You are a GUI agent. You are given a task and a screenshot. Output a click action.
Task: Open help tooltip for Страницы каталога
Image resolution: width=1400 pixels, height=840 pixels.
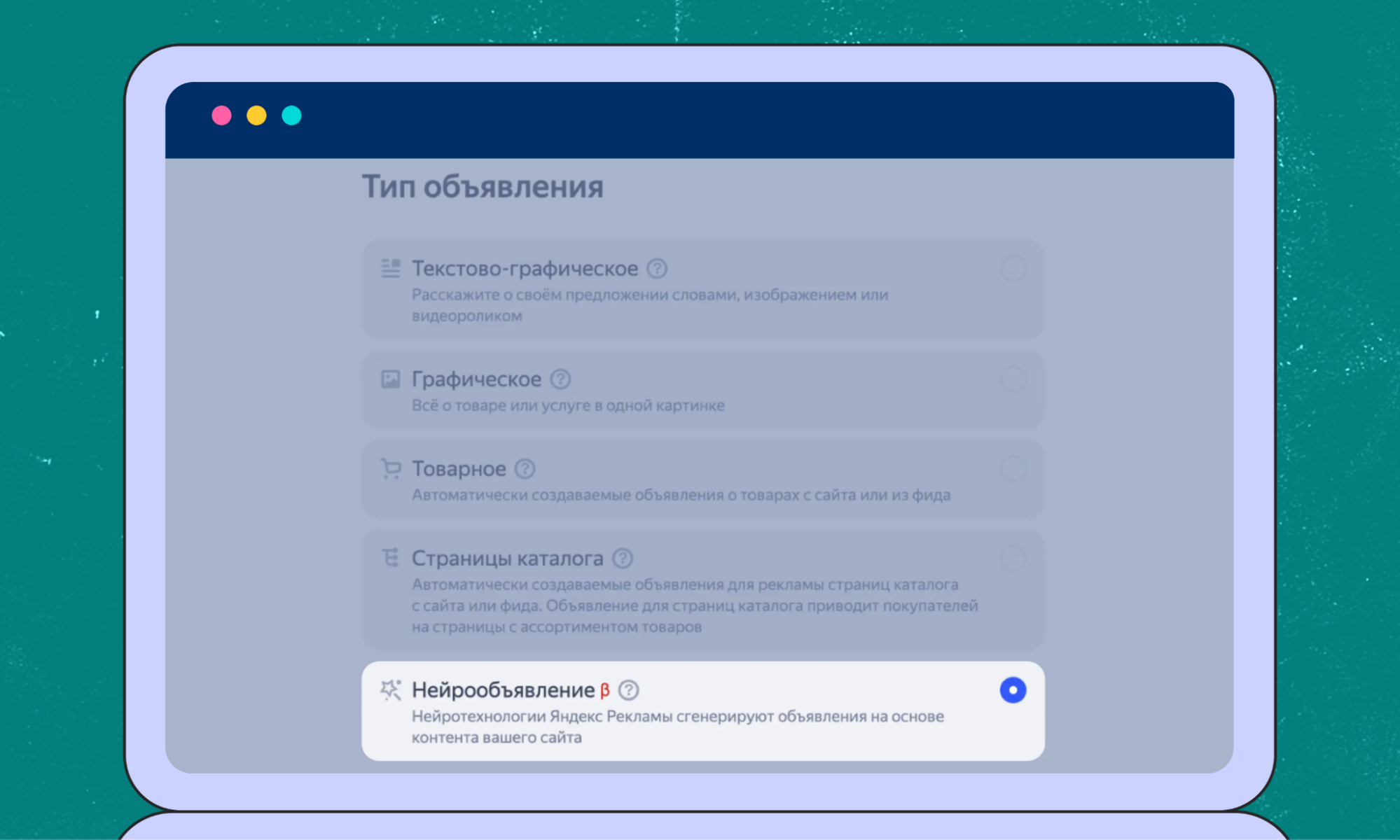(x=622, y=558)
